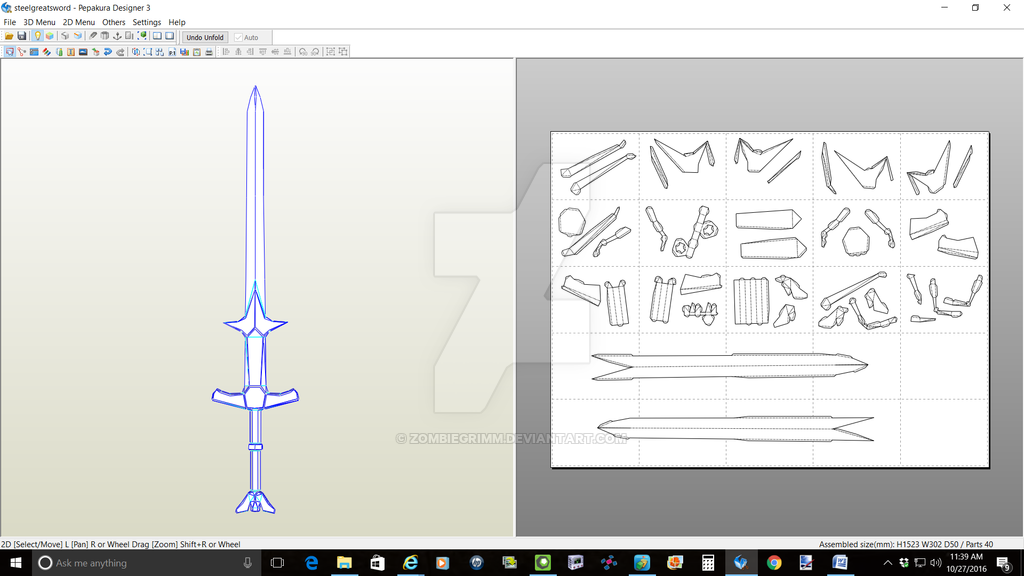The height and width of the screenshot is (576, 1024).
Task: Click the Undo Unfold button
Action: (204, 37)
